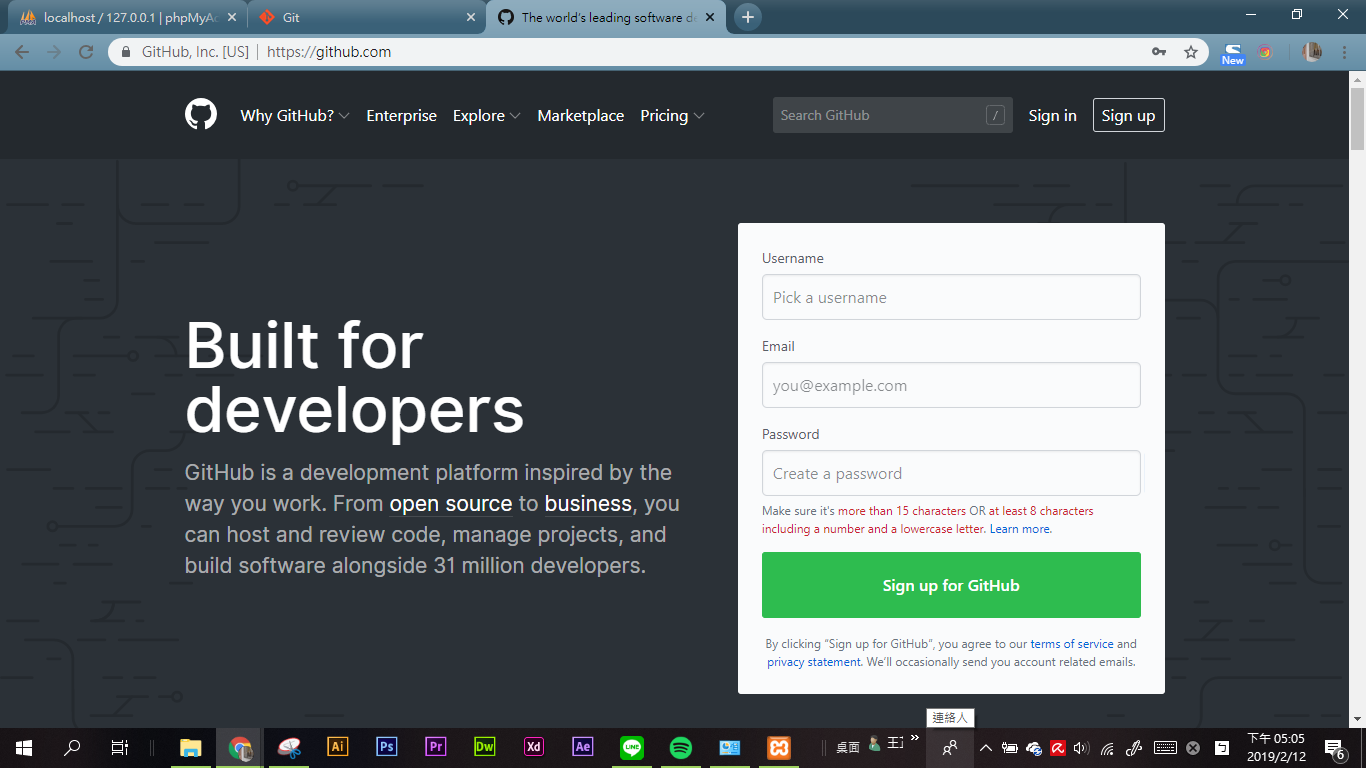This screenshot has height=768, width=1366.
Task: Expand the taskbar toolbar overflow chevron
Action: click(x=914, y=739)
